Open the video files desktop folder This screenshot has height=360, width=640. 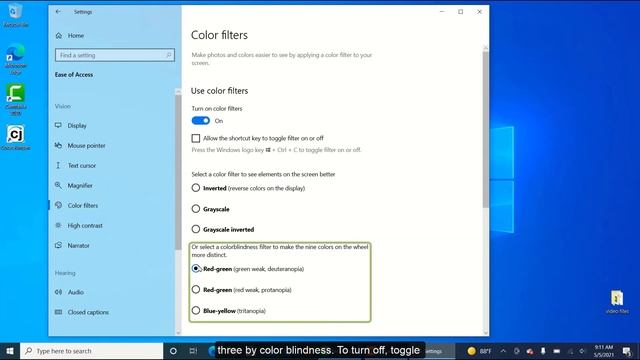[x=617, y=302]
